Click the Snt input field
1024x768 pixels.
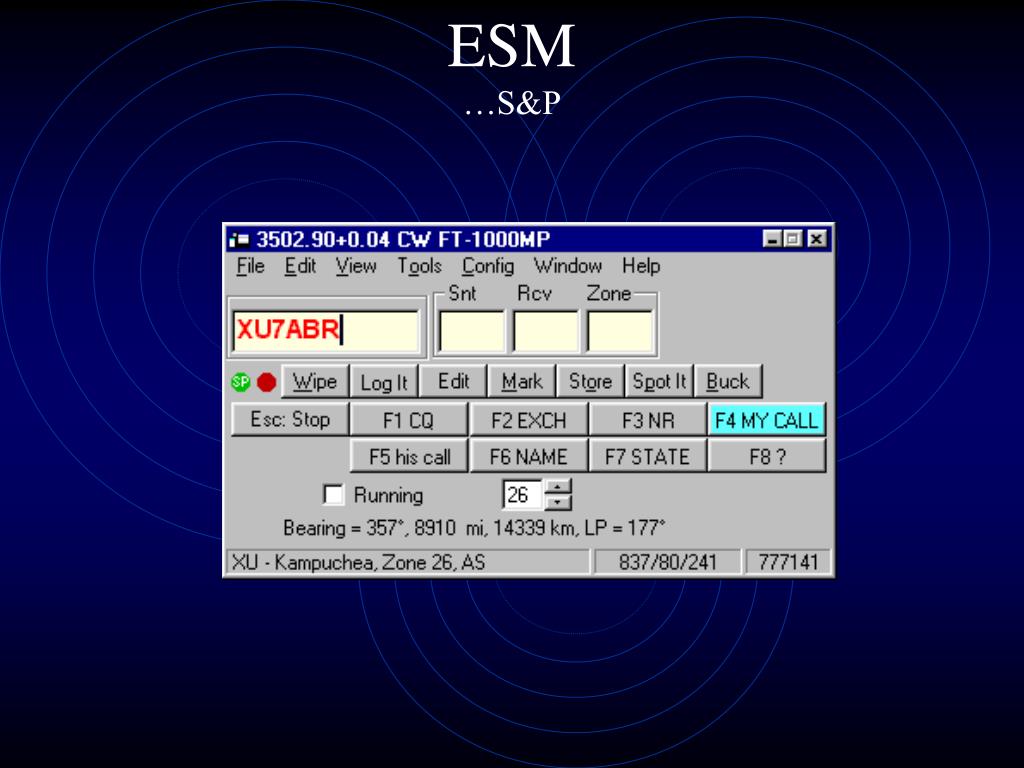(472, 331)
